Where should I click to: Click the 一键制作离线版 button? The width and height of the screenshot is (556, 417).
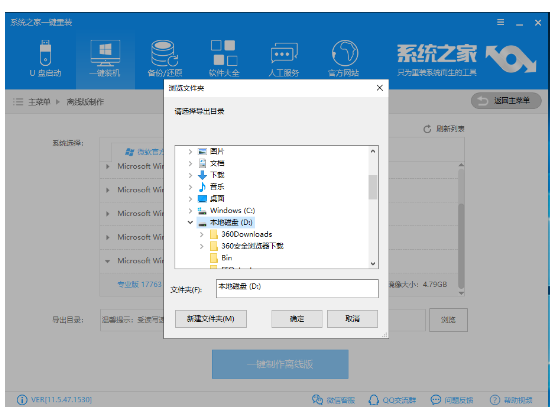pyautogui.click(x=280, y=364)
